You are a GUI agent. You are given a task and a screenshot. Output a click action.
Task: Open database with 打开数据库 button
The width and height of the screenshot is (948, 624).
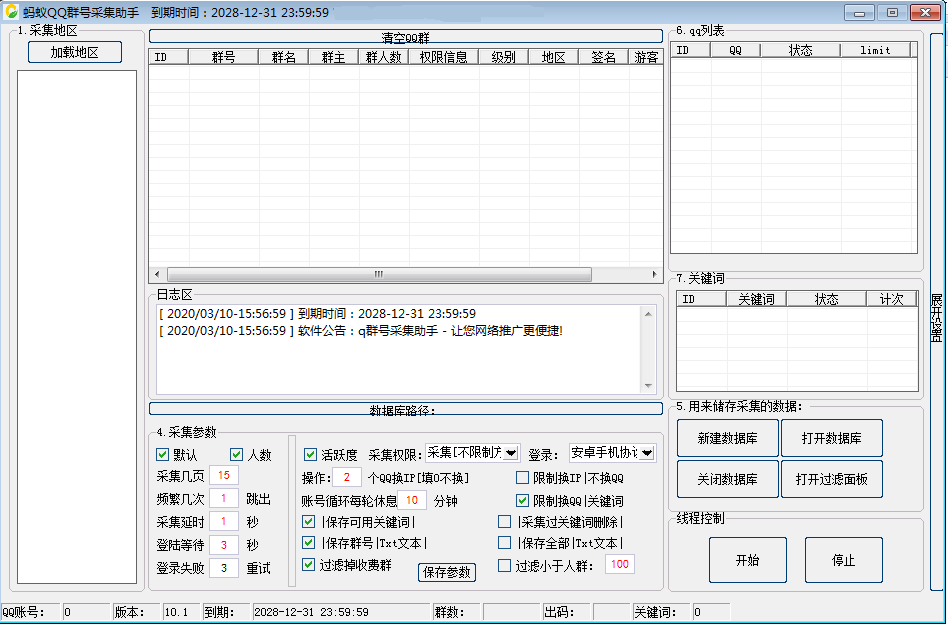(x=831, y=438)
